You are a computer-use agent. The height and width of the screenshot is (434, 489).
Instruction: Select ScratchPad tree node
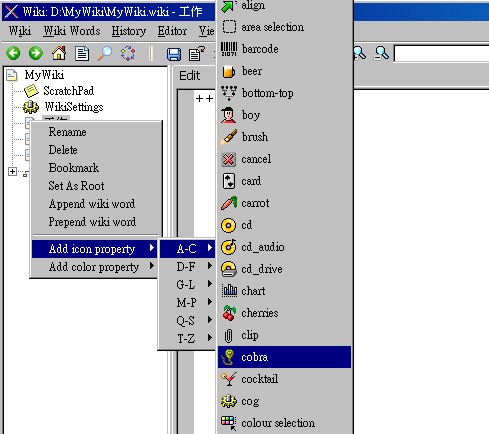tap(68, 91)
